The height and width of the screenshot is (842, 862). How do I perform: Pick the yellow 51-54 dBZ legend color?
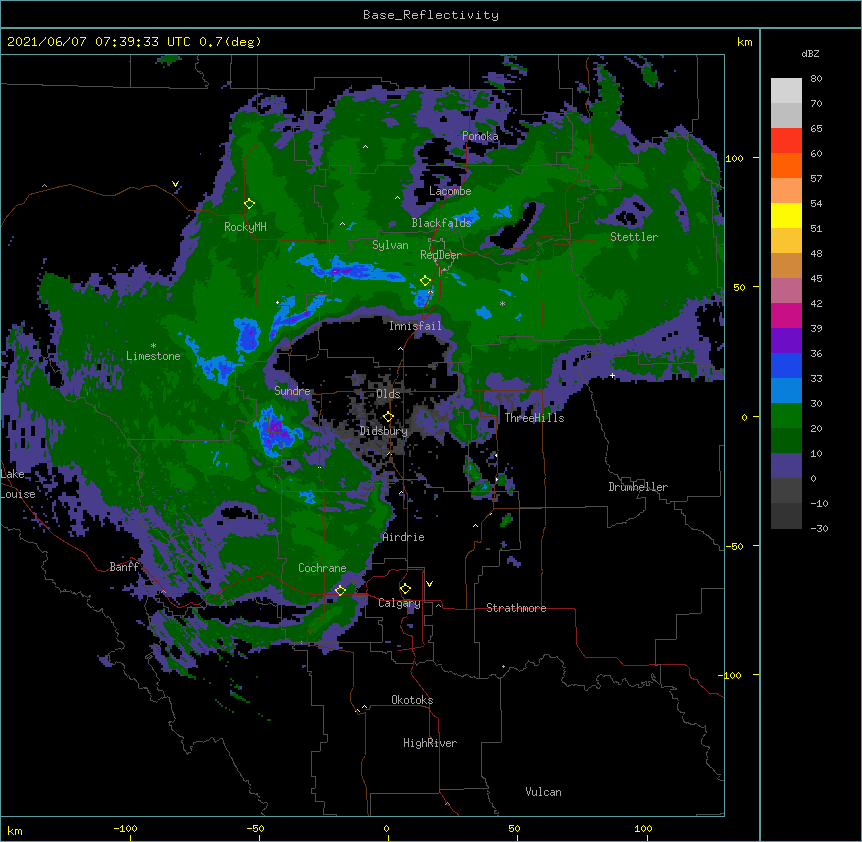[786, 215]
